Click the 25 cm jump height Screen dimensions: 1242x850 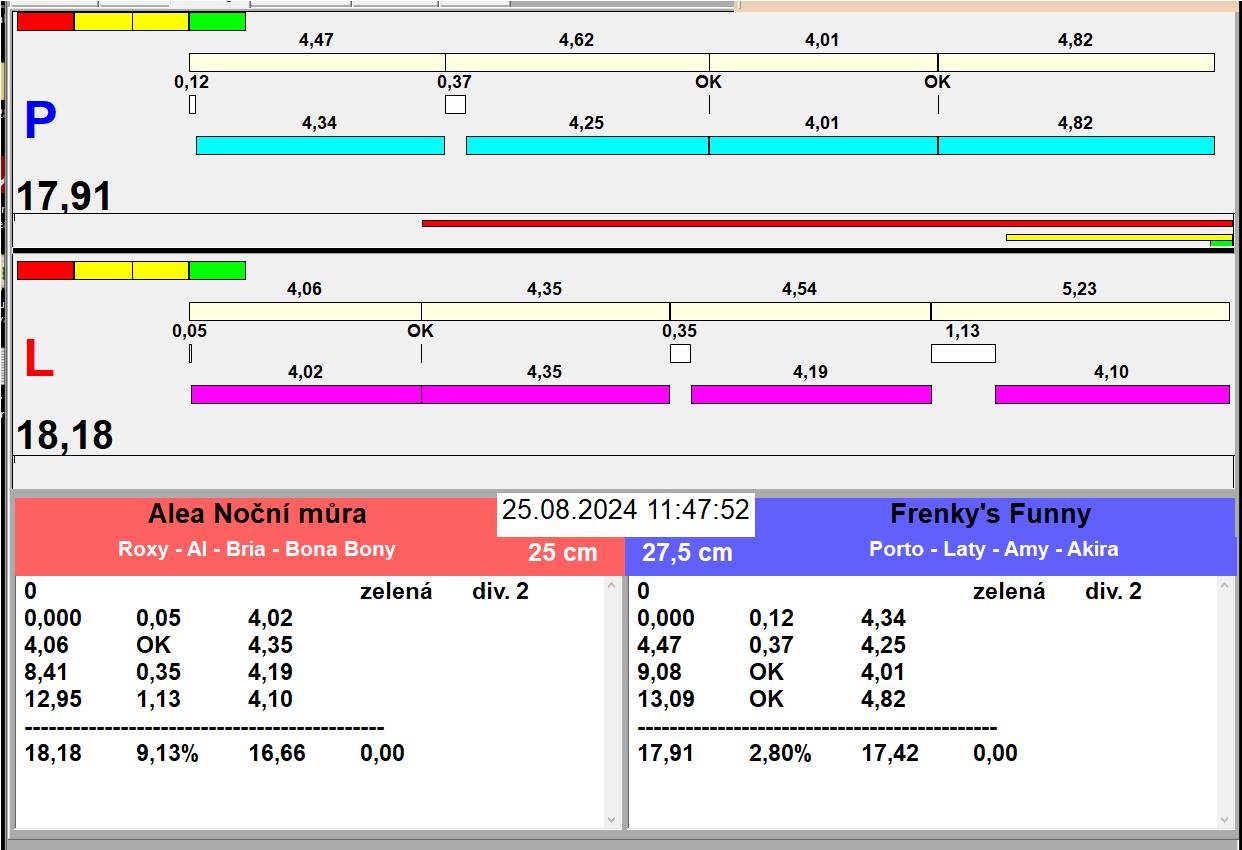click(x=563, y=552)
